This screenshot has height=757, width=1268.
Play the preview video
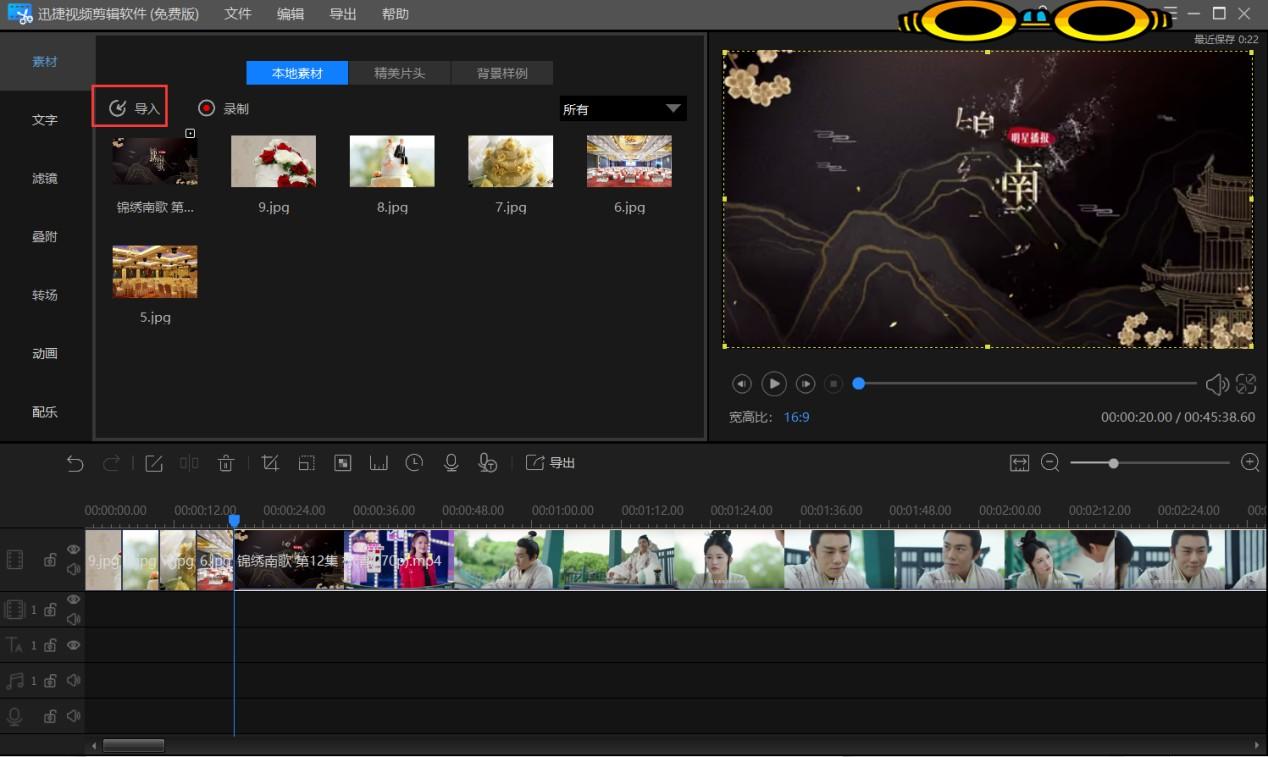point(774,383)
